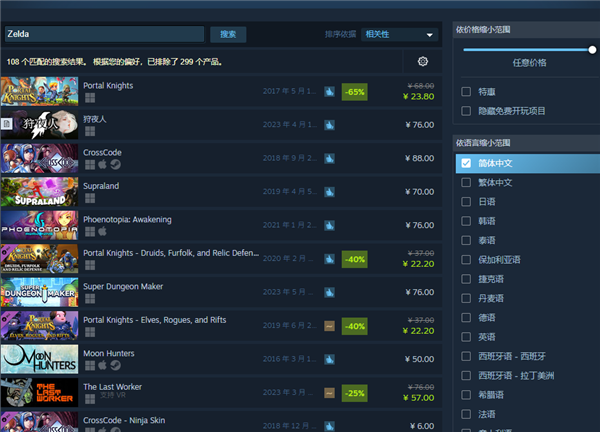This screenshot has height=432, width=600.
Task: Collapse the 依语言缩小范围 filter section
Action: pos(526,143)
